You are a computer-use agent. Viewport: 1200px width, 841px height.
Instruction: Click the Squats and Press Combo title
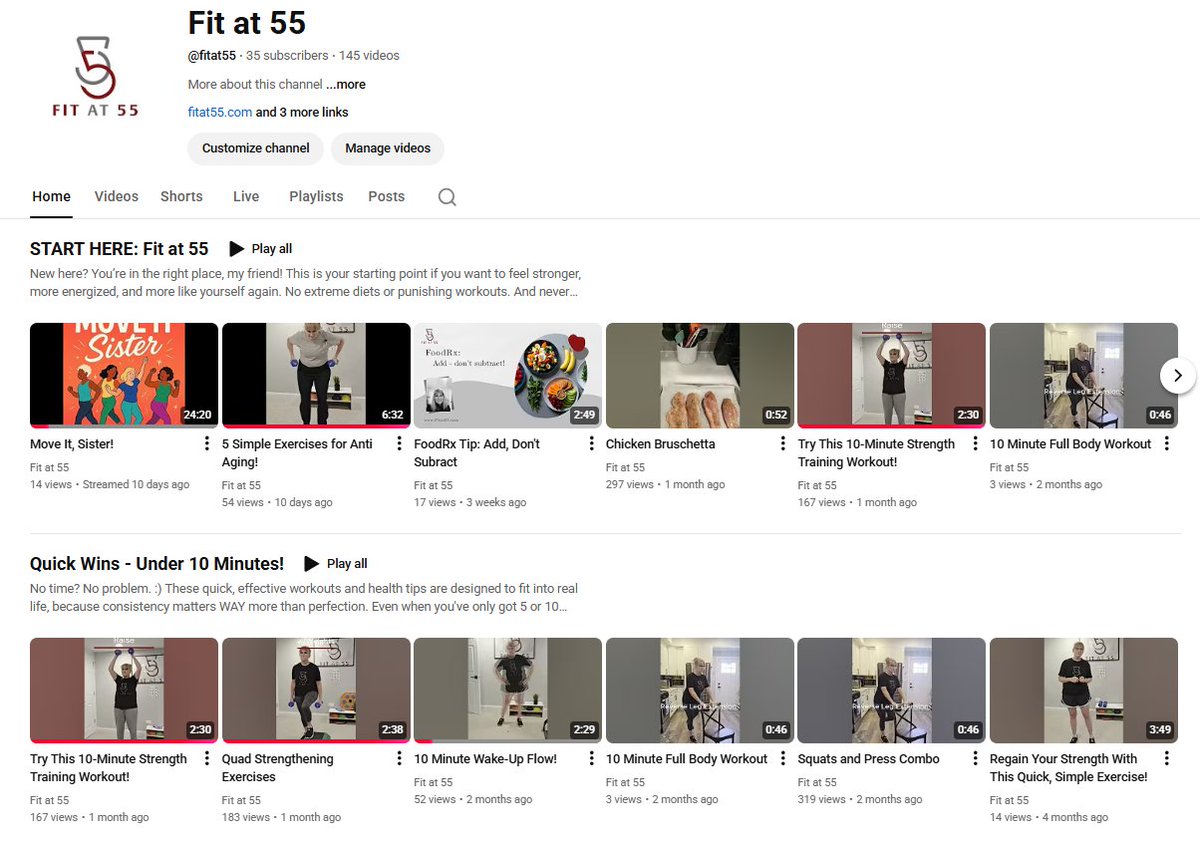point(869,759)
